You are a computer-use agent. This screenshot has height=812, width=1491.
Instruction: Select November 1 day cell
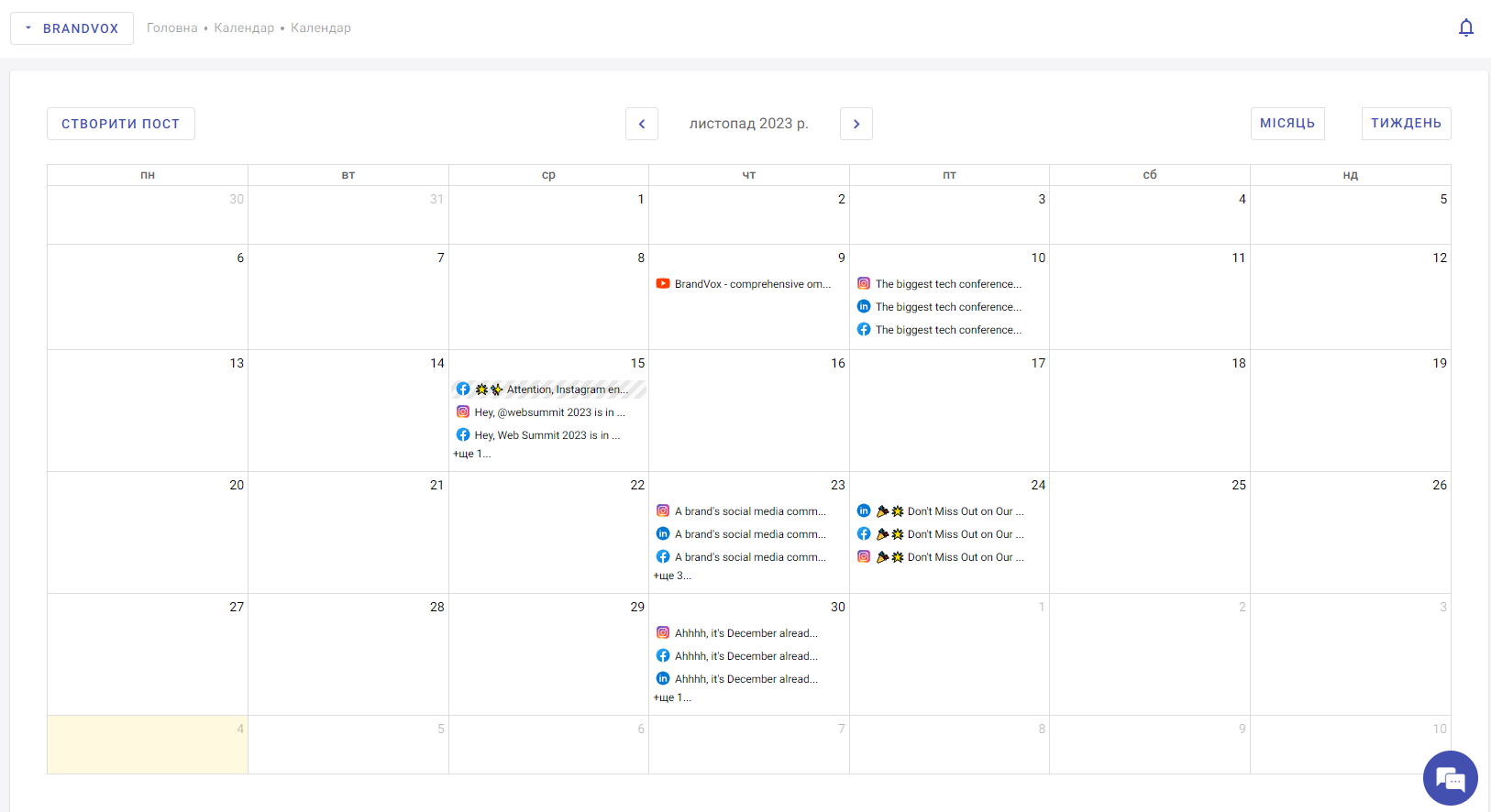(x=548, y=215)
